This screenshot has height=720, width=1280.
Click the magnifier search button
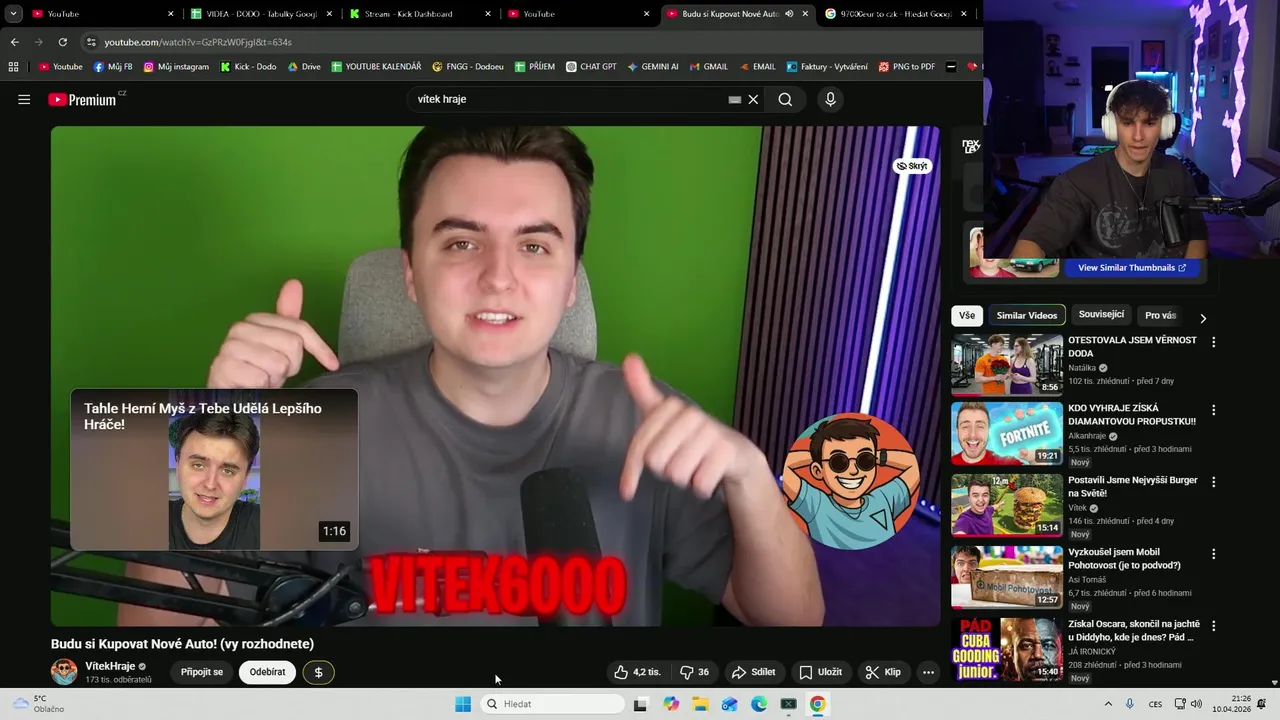[785, 99]
